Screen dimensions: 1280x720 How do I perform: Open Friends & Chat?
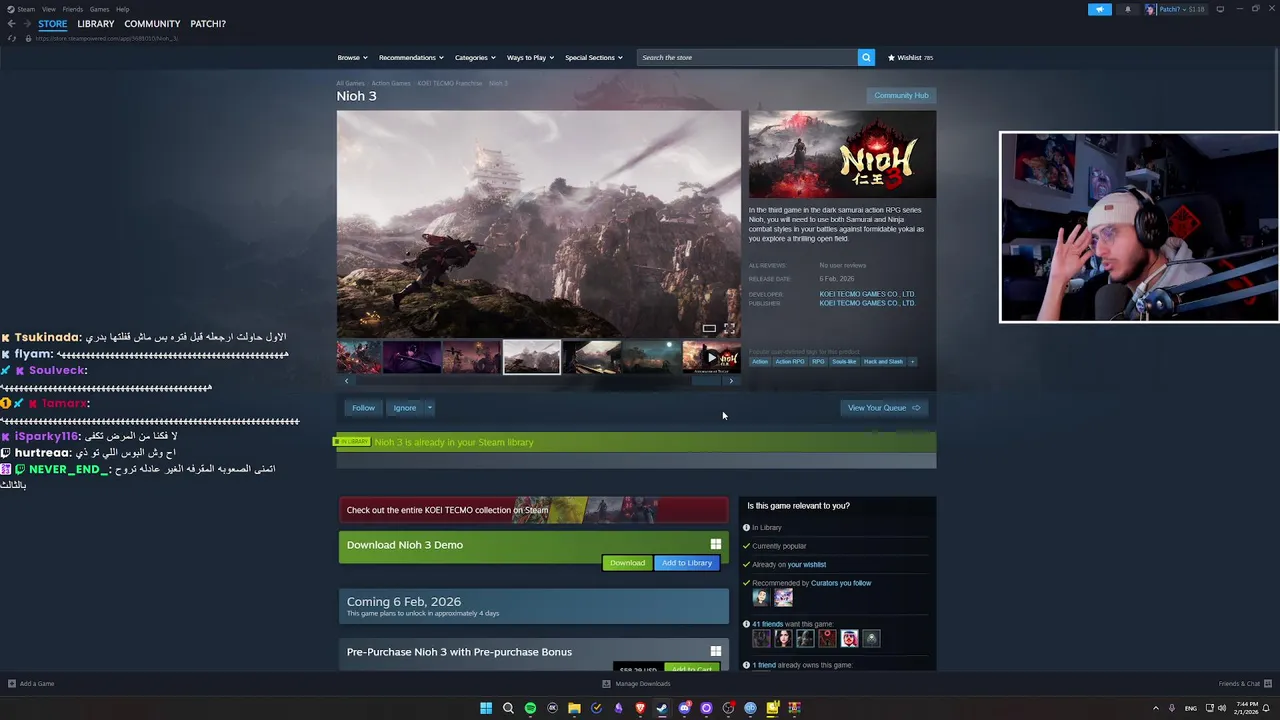tap(1243, 684)
